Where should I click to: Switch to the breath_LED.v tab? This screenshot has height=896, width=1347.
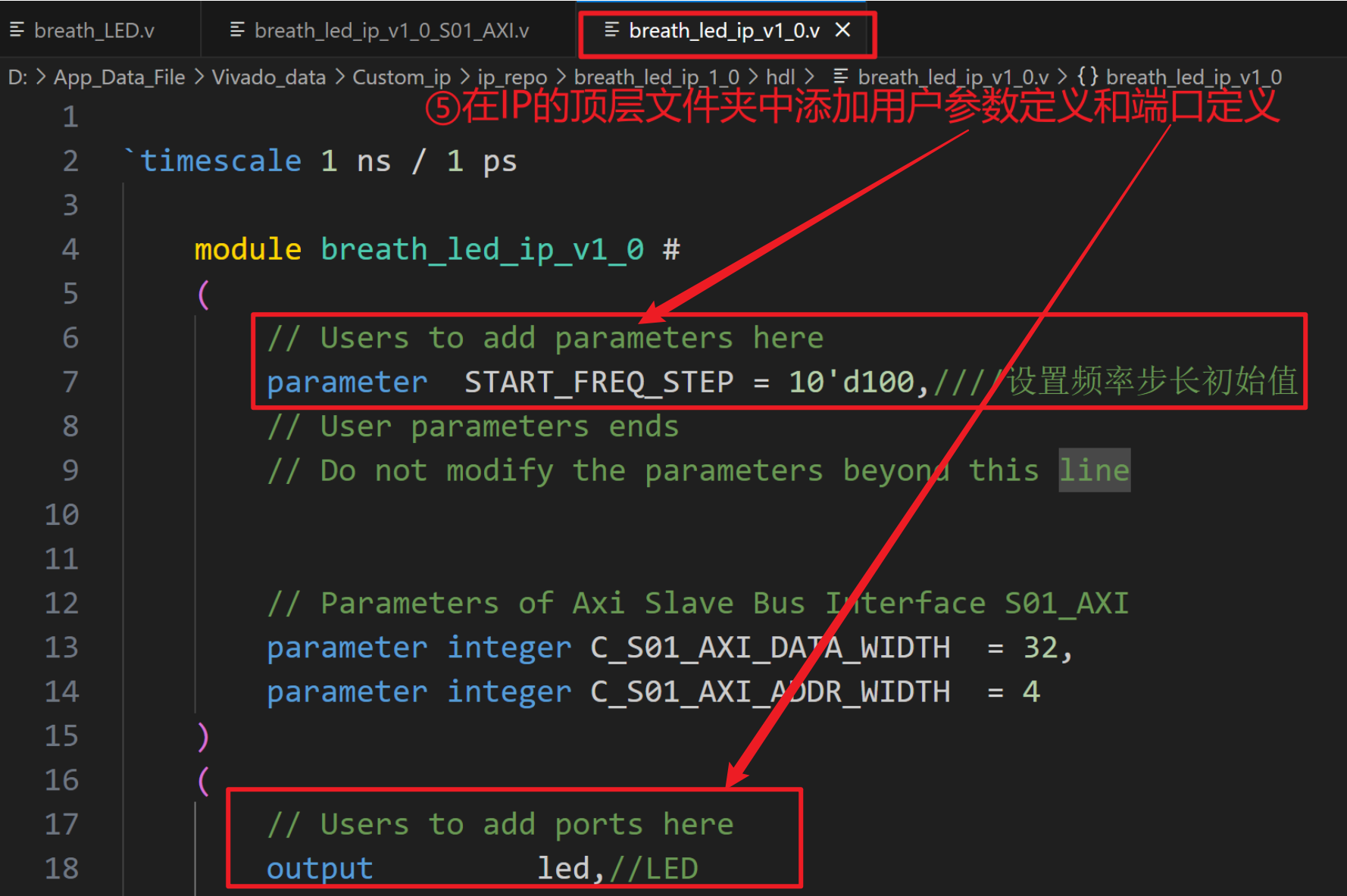94,30
